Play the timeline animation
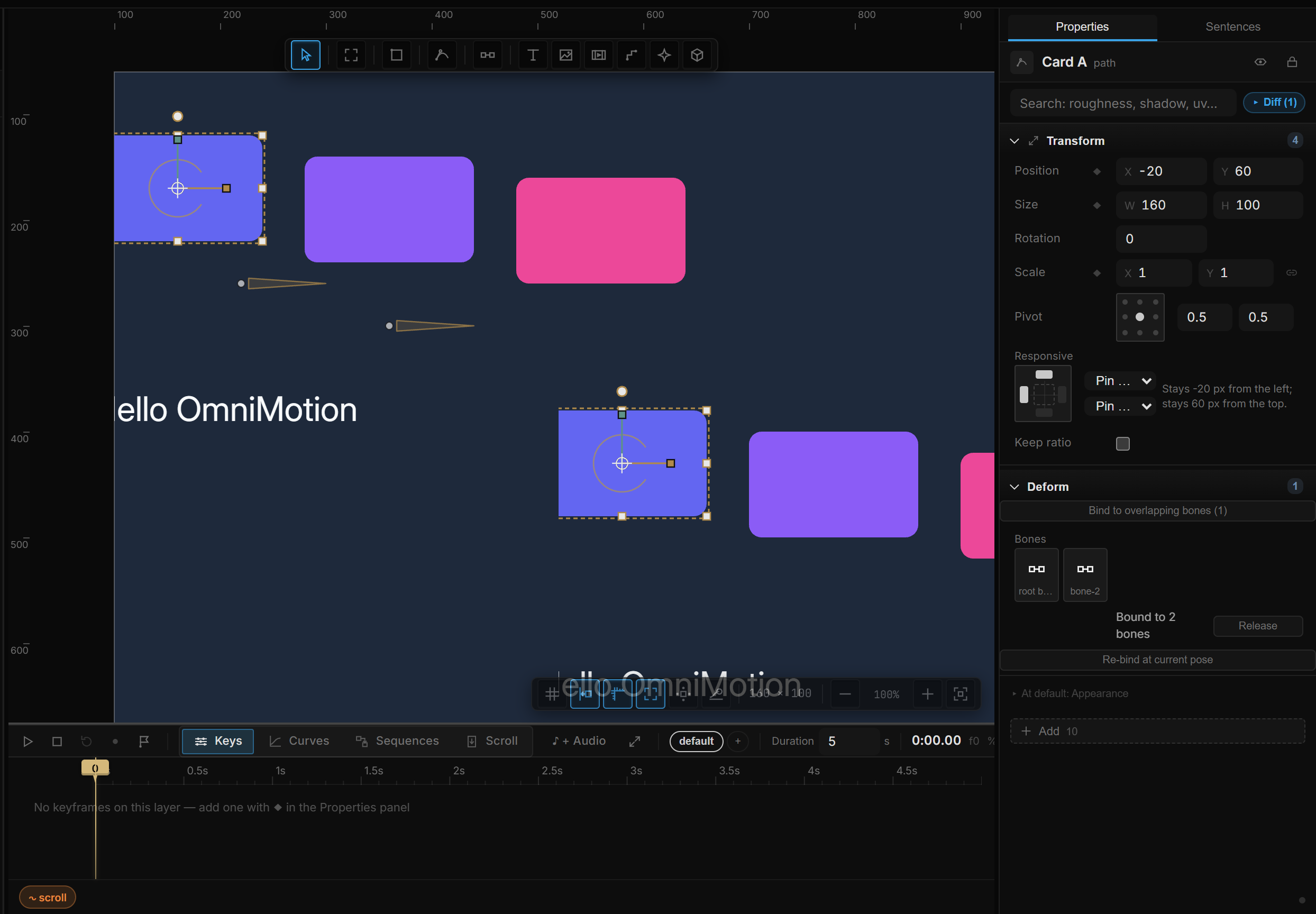The image size is (1316, 914). point(28,742)
